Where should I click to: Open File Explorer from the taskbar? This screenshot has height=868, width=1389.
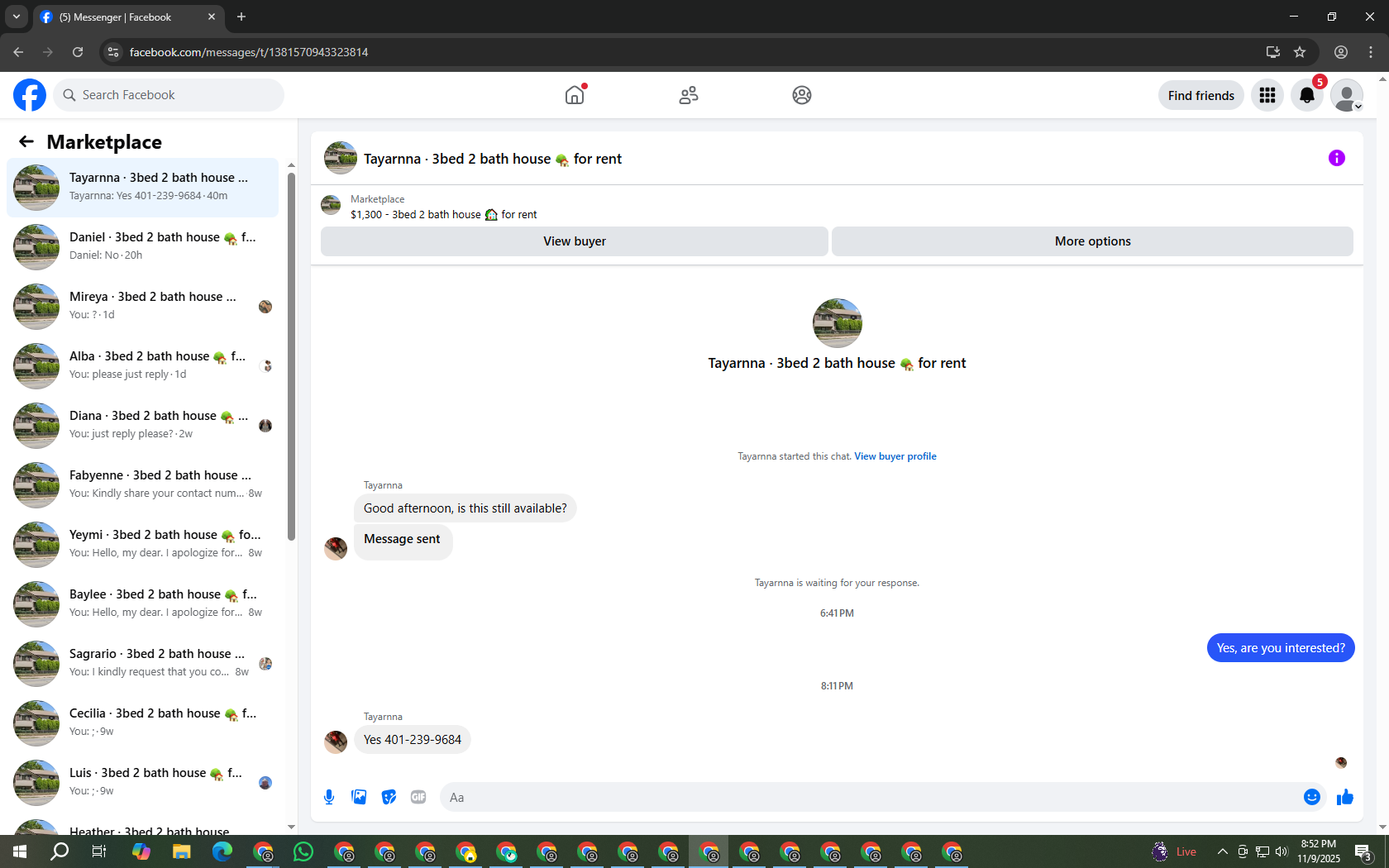181,851
